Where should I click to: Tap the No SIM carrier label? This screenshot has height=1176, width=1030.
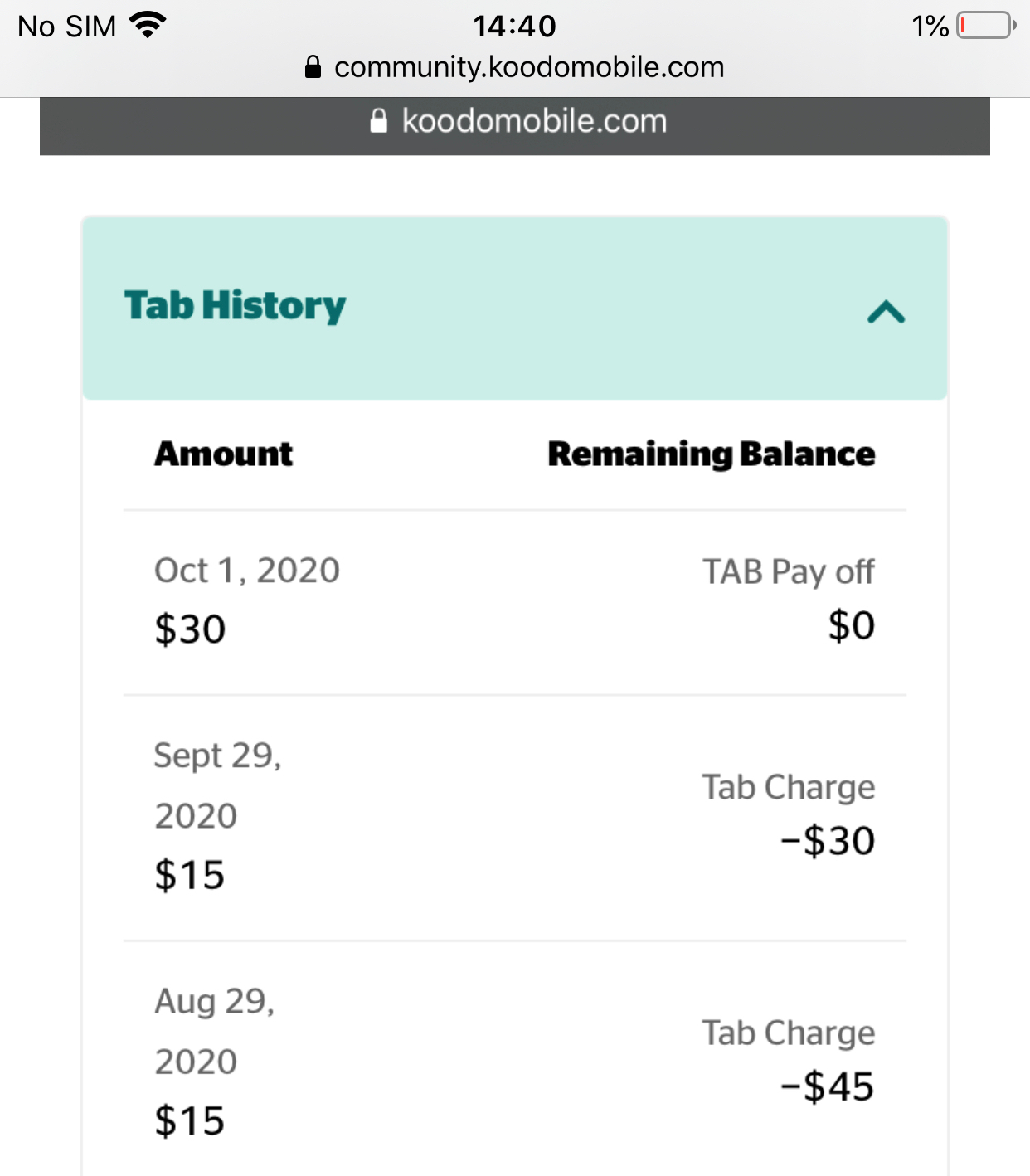(x=67, y=27)
